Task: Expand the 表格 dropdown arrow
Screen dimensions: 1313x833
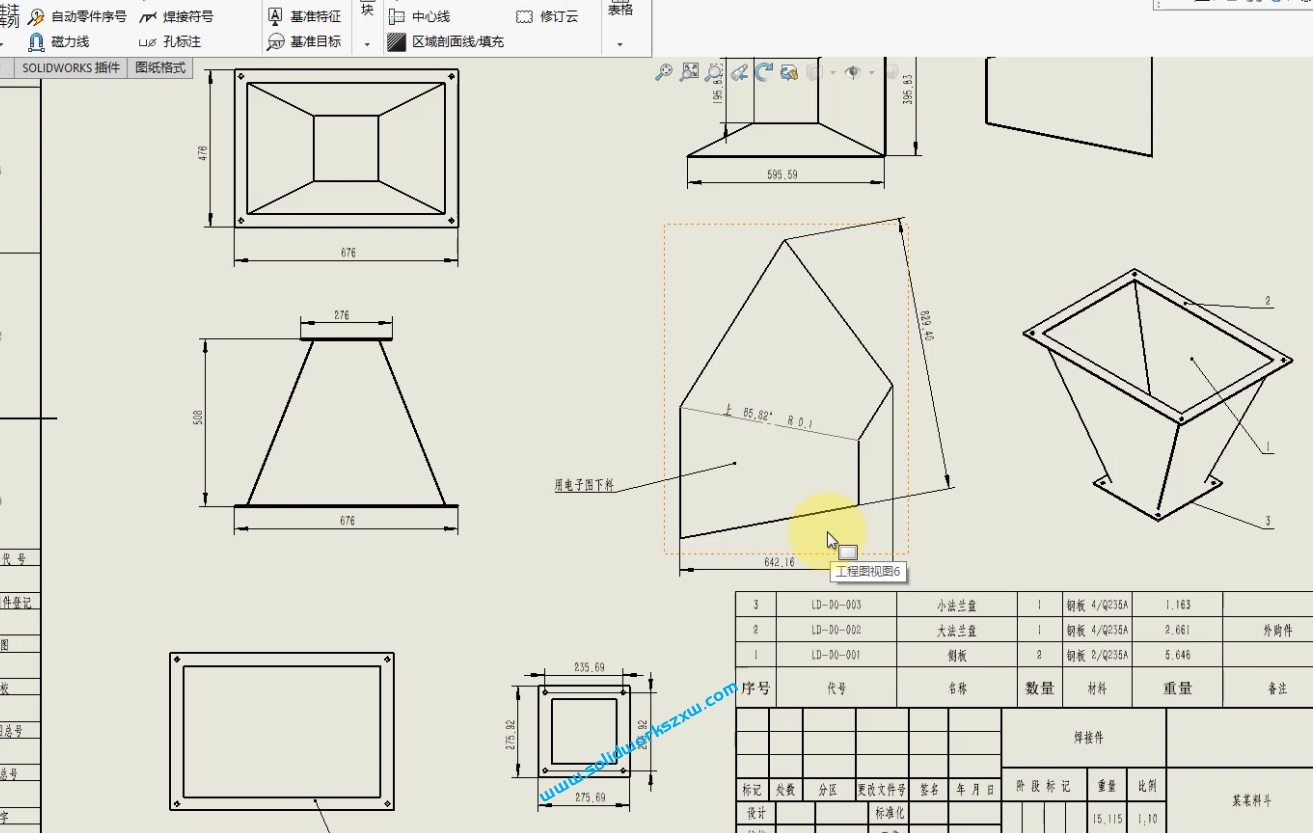Action: pos(622,44)
